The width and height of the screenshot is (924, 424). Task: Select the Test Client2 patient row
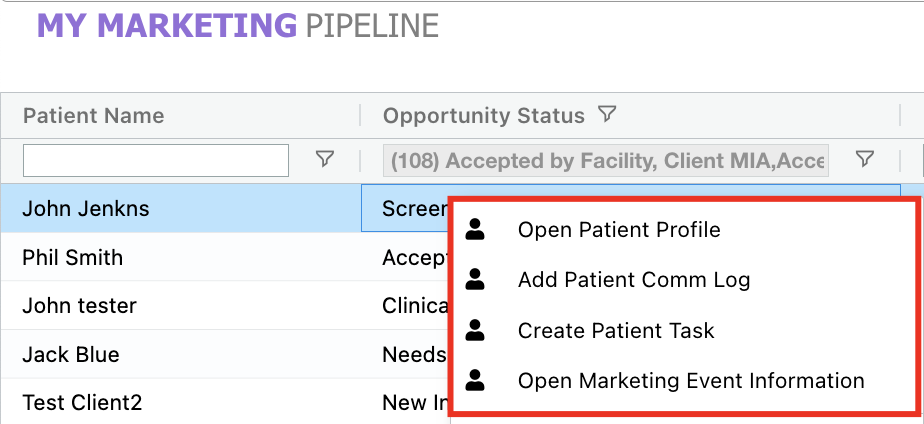82,403
